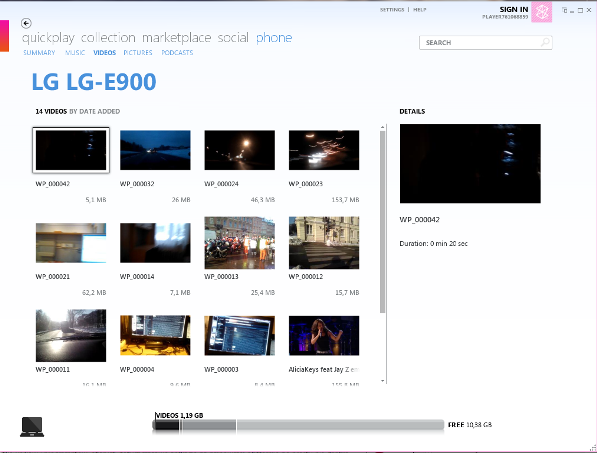This screenshot has height=453, width=597.
Task: Change sort order By Date Added
Action: 95,112
